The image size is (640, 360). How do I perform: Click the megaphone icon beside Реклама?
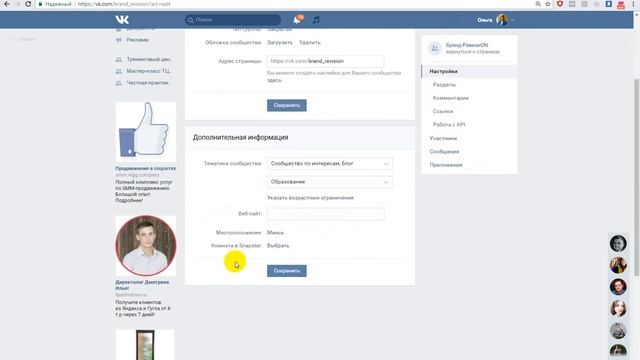point(119,40)
